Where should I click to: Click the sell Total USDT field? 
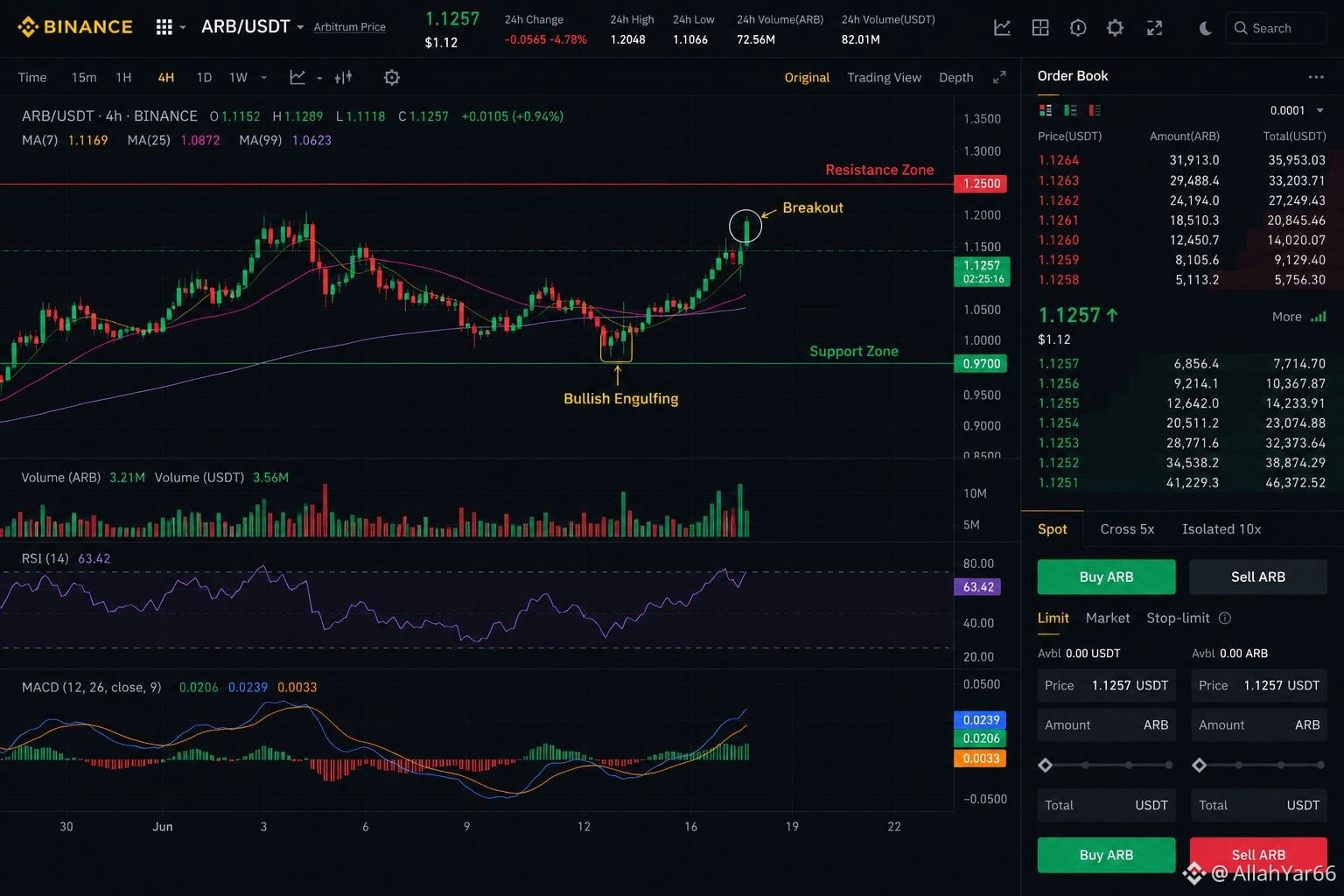point(1258,805)
